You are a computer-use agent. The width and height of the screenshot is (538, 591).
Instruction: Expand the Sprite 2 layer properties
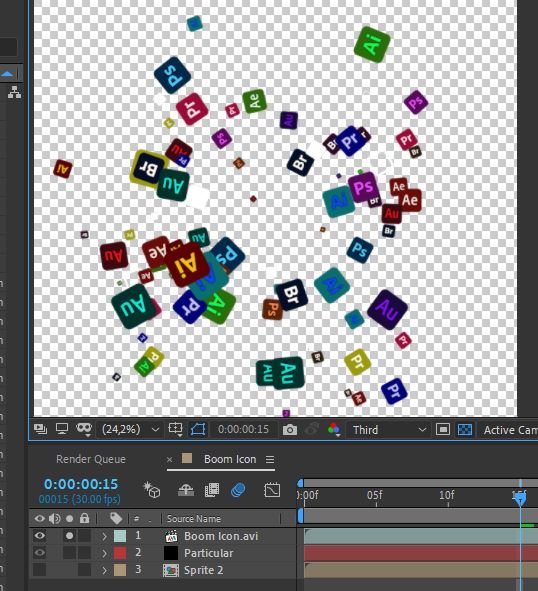click(x=104, y=570)
